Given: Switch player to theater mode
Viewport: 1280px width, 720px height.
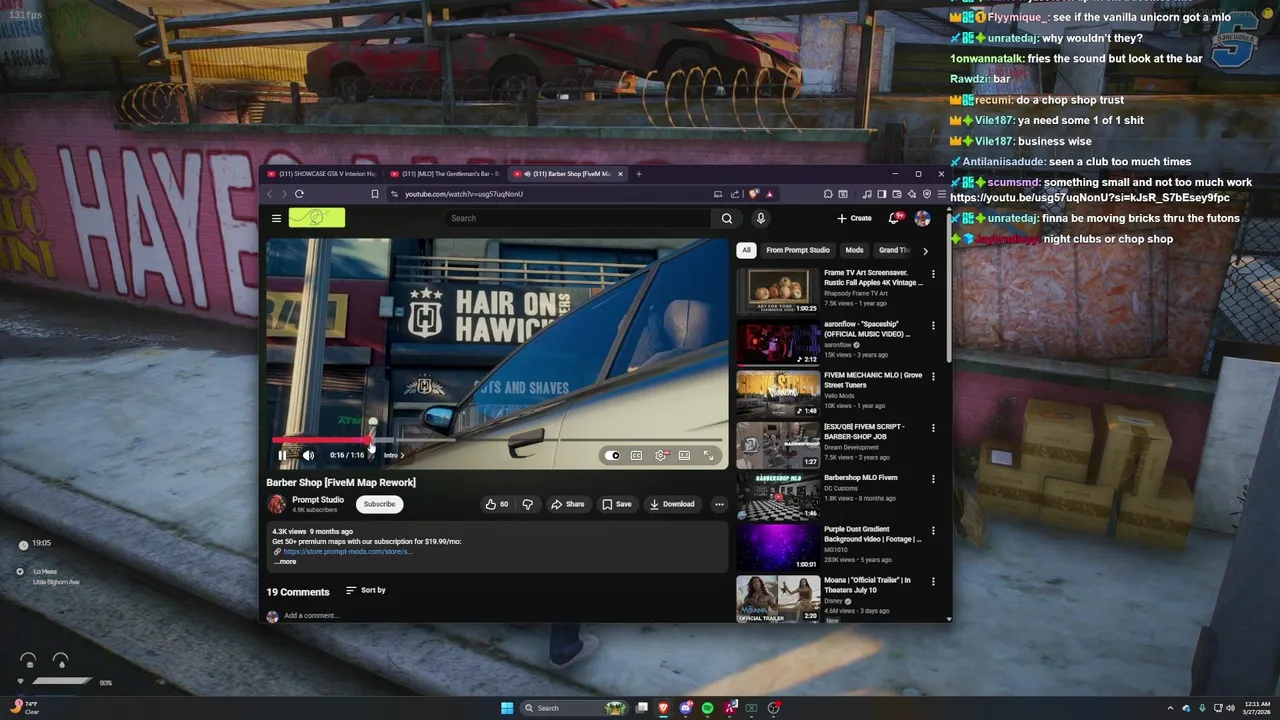Looking at the screenshot, I should coord(684,455).
